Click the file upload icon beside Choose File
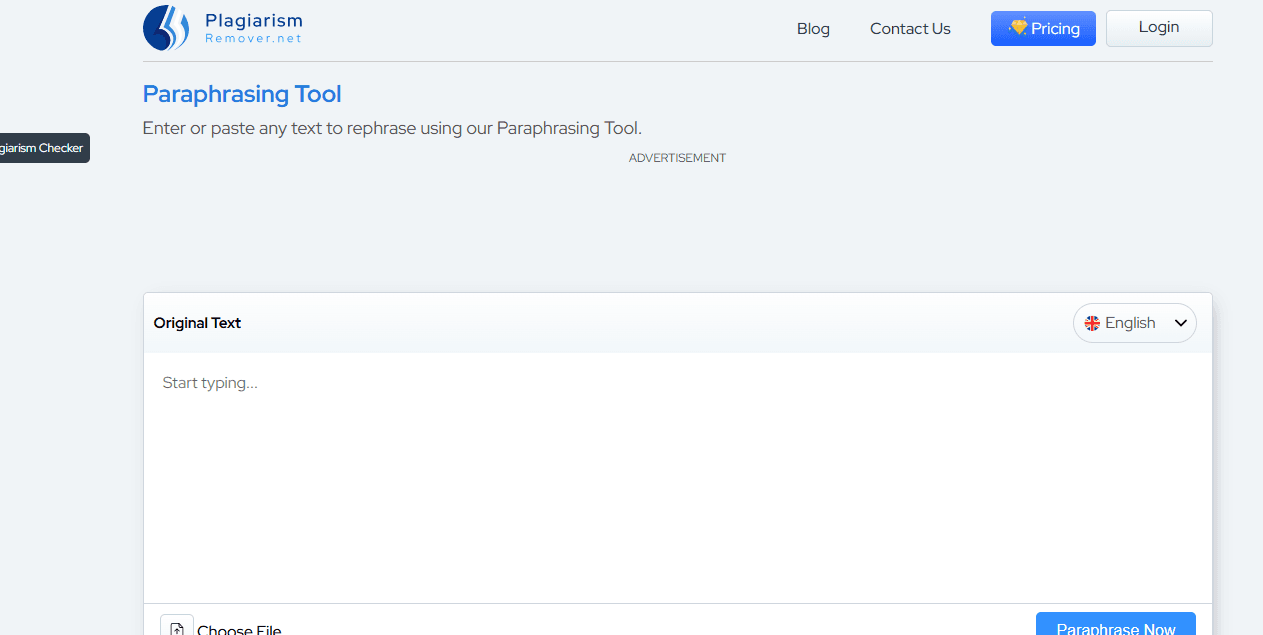This screenshot has width=1263, height=635. (176, 626)
